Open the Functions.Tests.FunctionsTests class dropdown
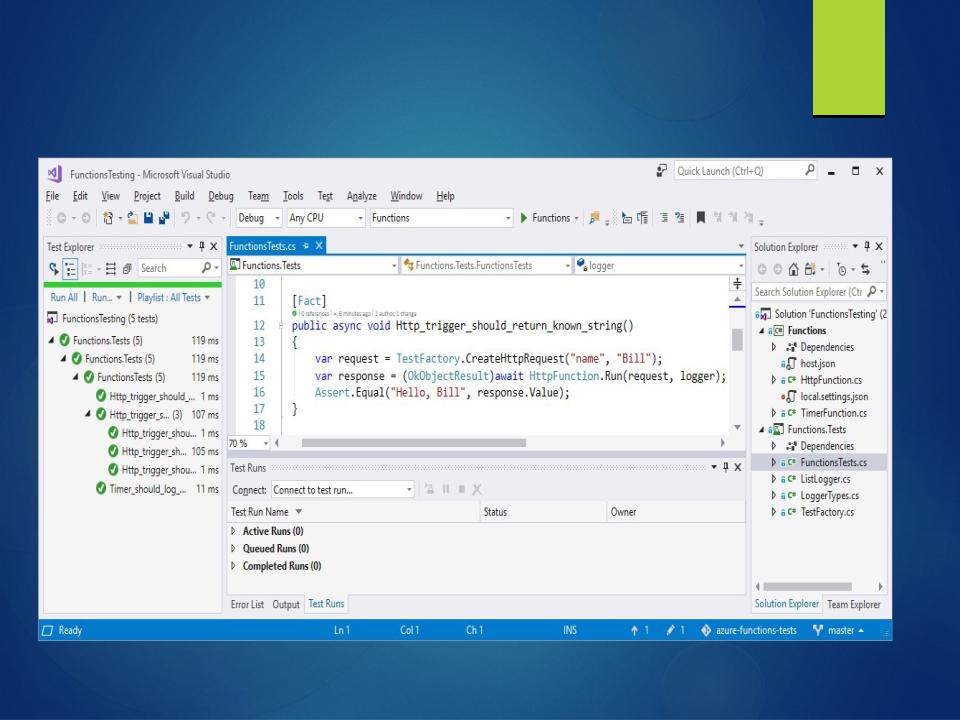The height and width of the screenshot is (720, 960). point(487,265)
